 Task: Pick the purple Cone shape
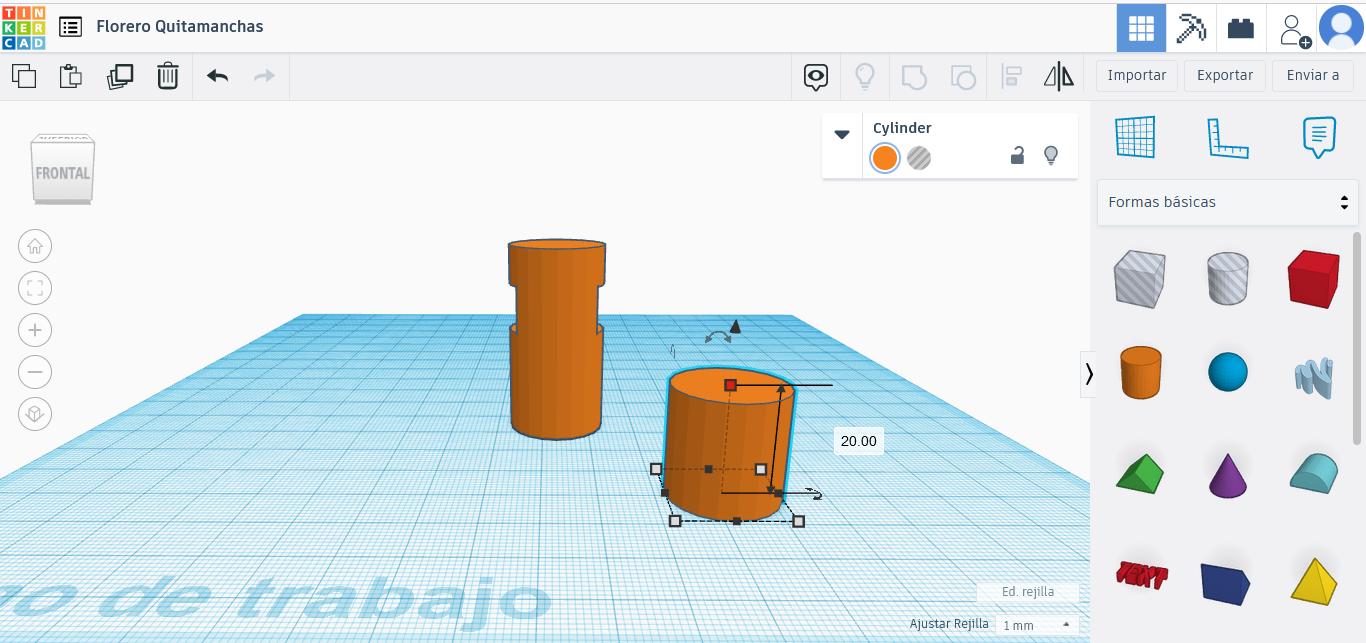[1228, 475]
